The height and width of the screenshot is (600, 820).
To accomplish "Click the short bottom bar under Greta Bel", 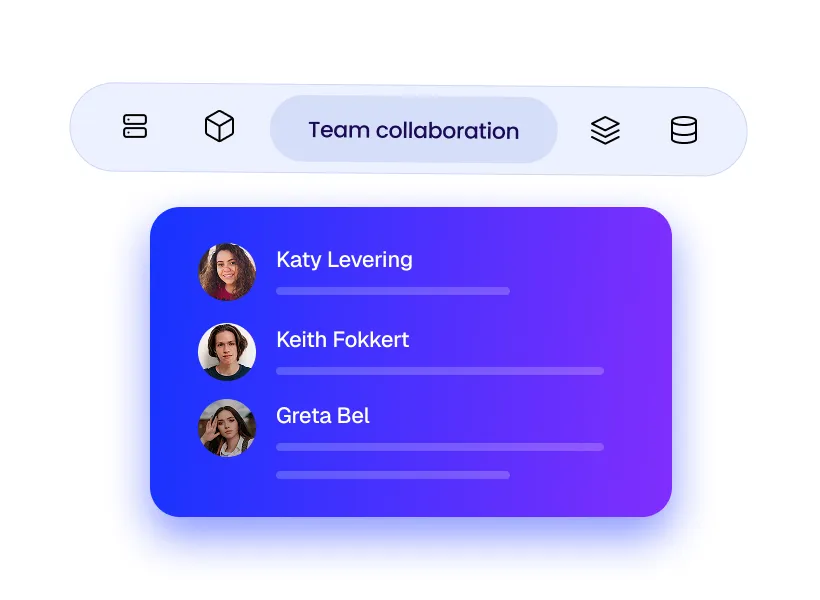I will (393, 475).
